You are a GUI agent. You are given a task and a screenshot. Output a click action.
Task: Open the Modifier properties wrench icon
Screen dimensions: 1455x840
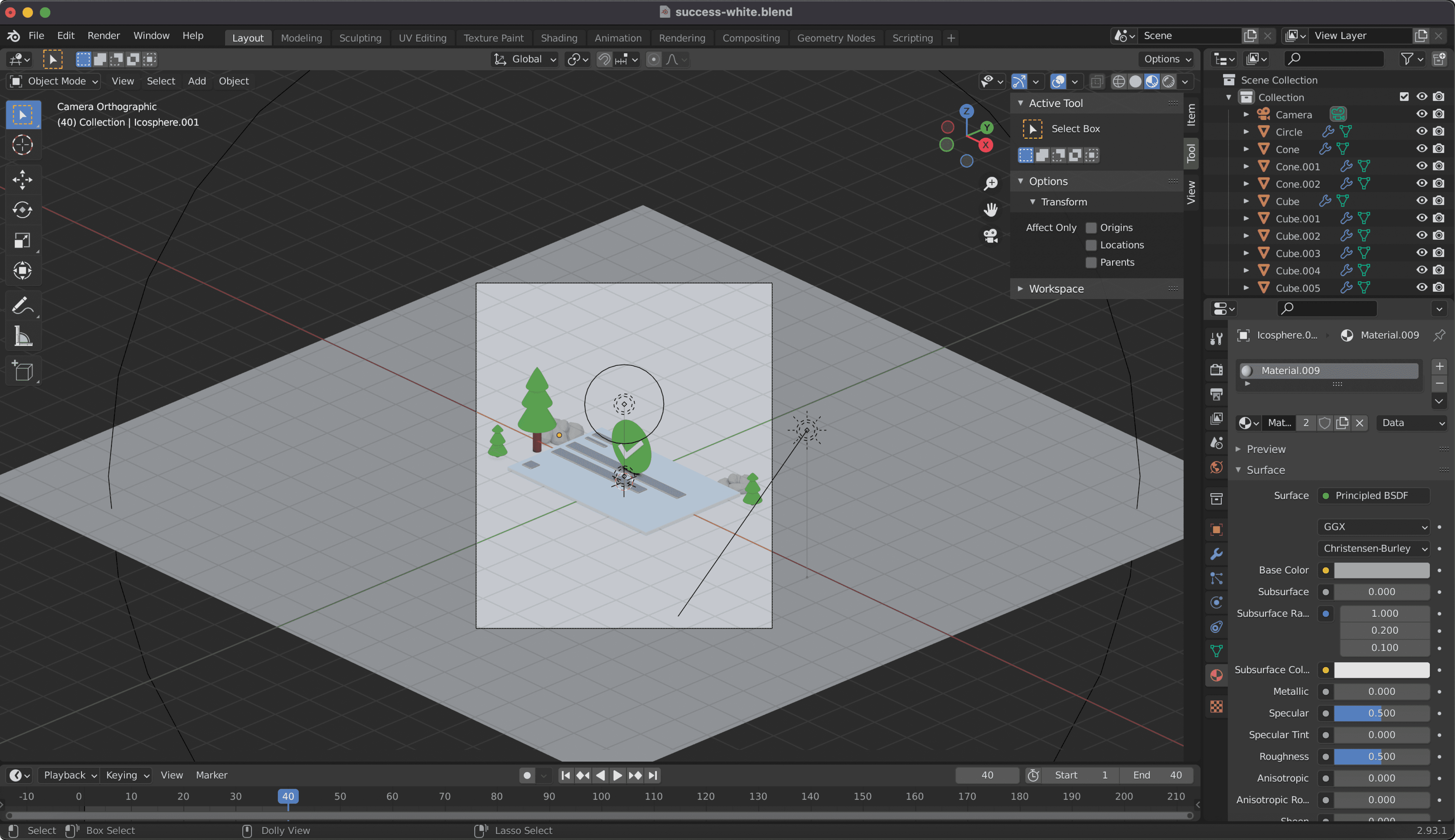(1216, 554)
